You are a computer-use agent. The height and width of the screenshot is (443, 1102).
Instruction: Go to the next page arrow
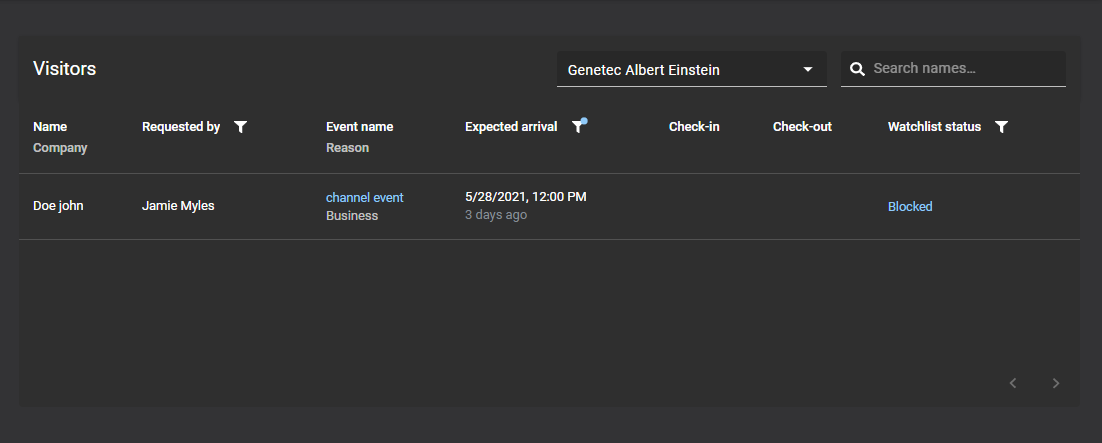pos(1056,383)
